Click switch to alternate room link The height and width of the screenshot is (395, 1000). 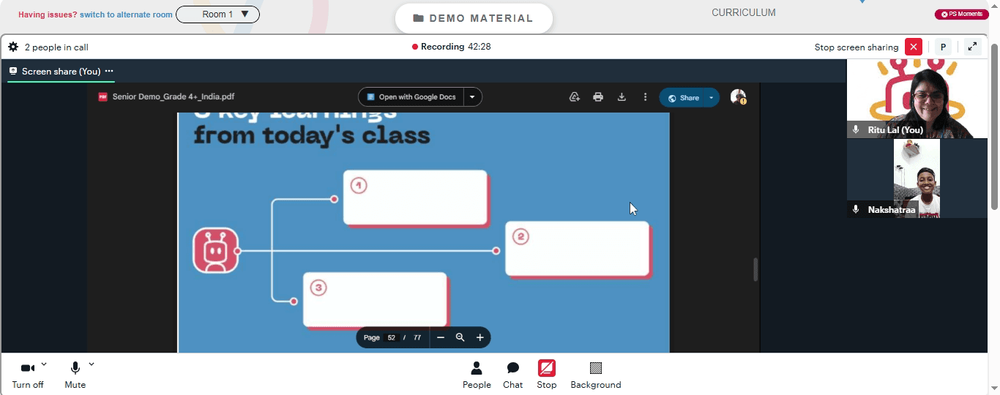[126, 14]
